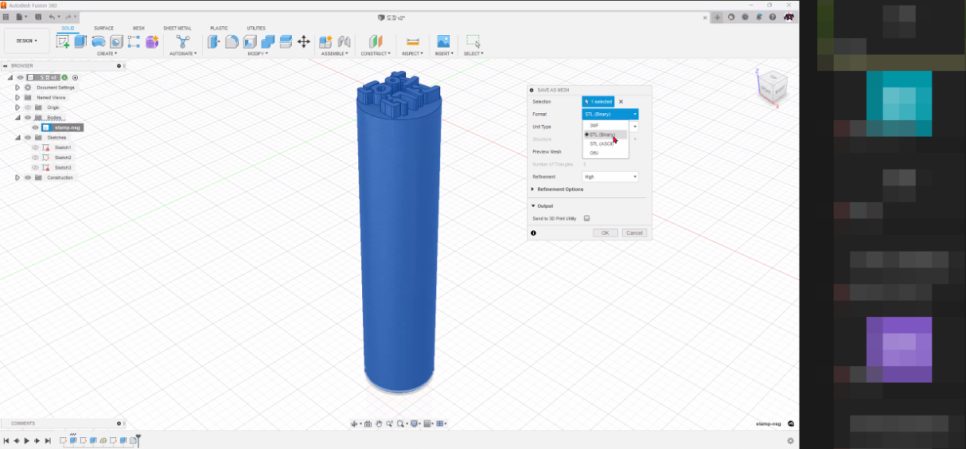Select the Fillet tool icon
The image size is (966, 449).
232,41
